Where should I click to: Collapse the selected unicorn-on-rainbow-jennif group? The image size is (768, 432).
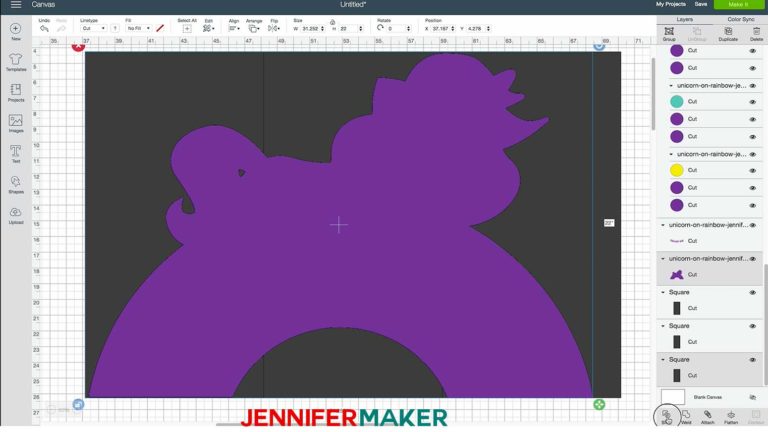click(663, 259)
